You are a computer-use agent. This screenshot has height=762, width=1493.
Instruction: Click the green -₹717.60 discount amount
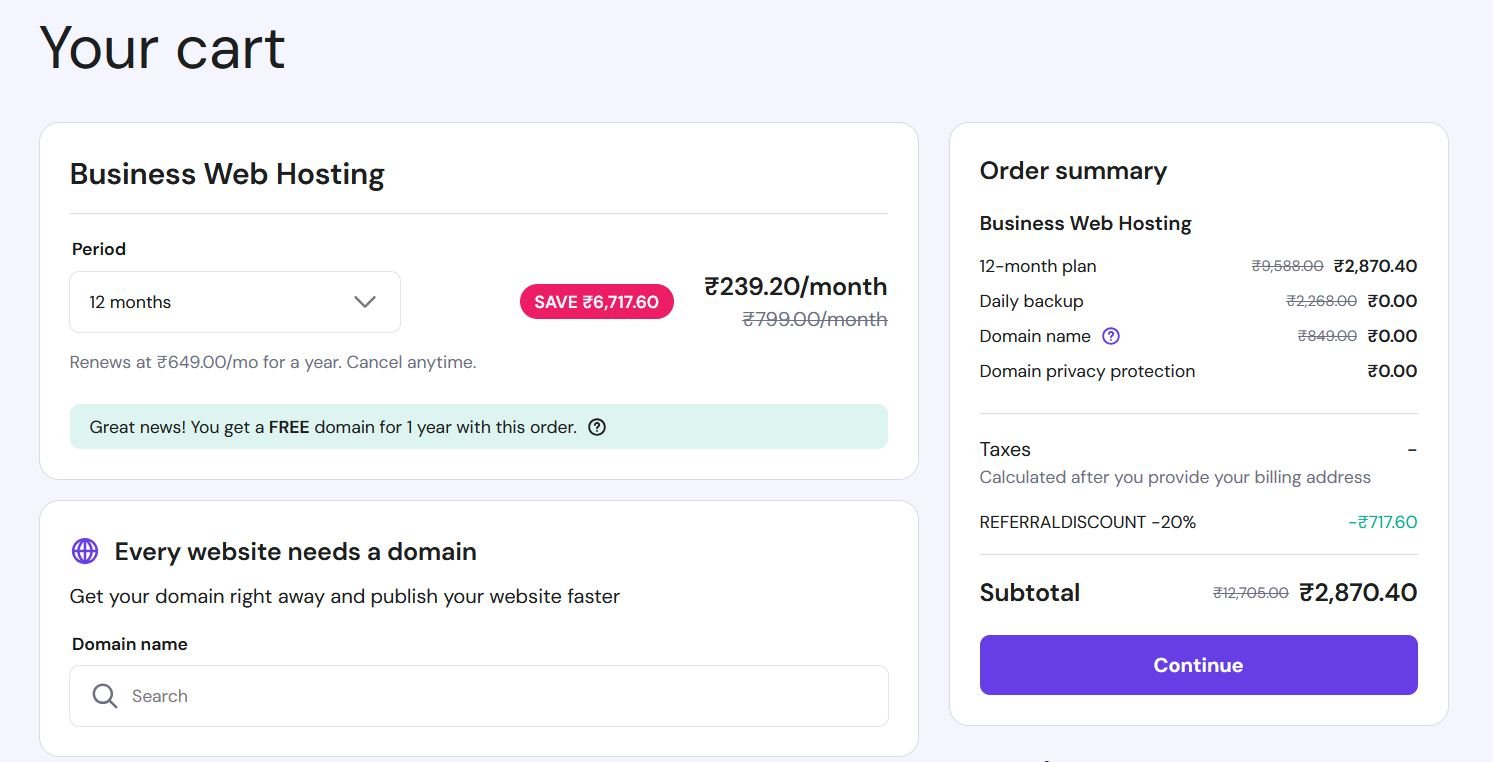pos(1382,522)
